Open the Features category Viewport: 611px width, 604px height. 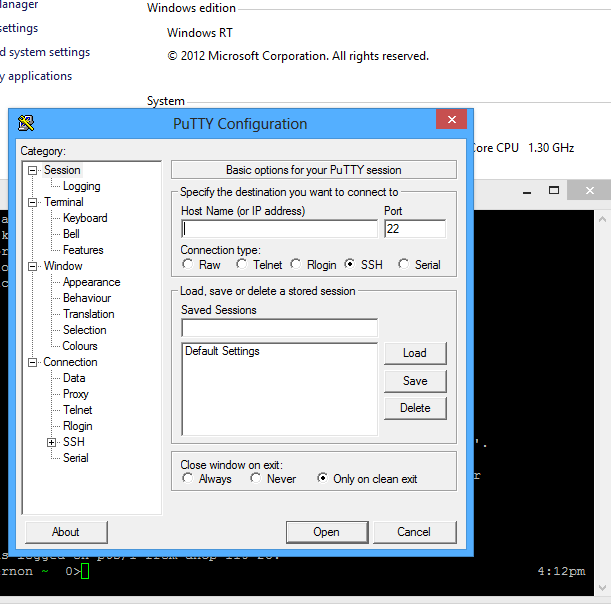(83, 250)
